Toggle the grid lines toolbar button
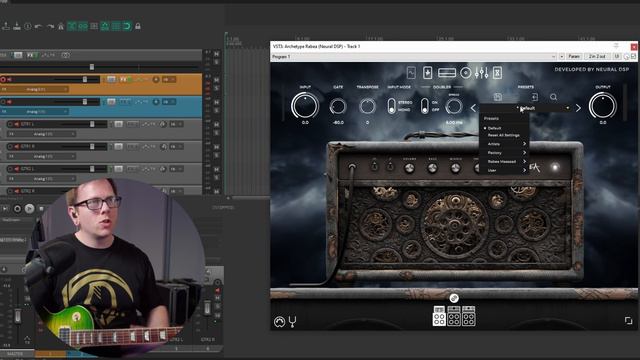The width and height of the screenshot is (640, 360). [116, 27]
